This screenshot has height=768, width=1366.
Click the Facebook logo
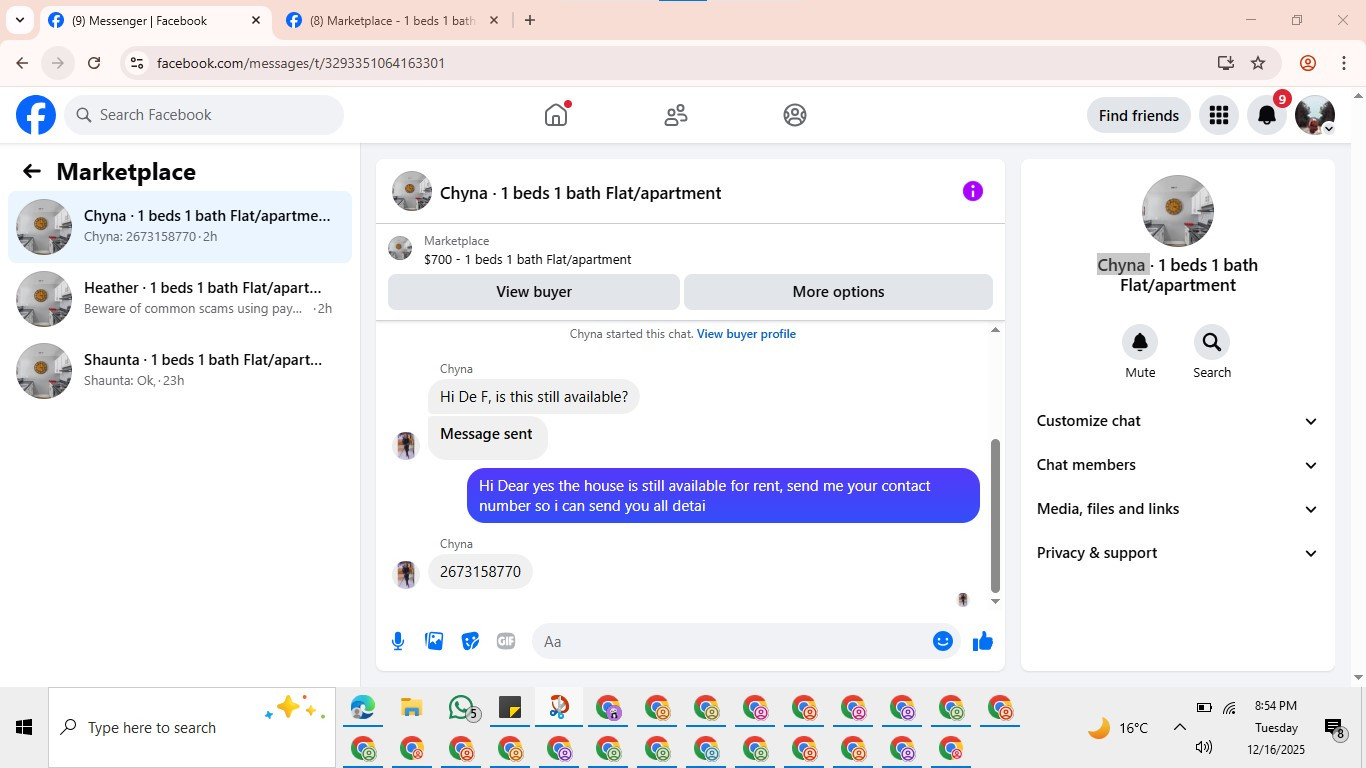[36, 115]
